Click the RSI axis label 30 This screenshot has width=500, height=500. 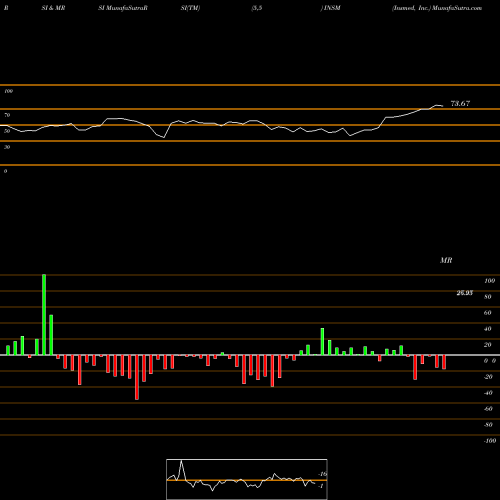pos(7,147)
